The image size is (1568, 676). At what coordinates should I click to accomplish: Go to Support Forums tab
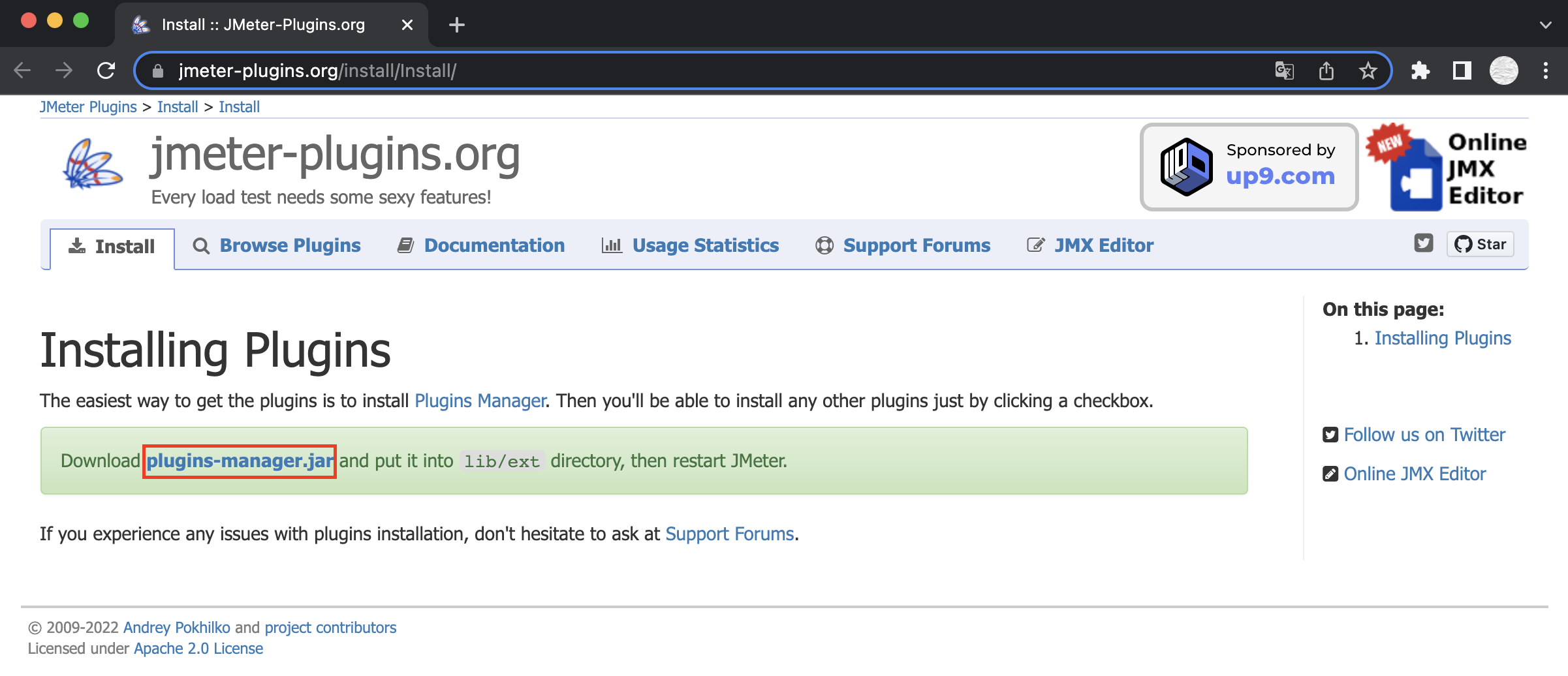coord(903,245)
